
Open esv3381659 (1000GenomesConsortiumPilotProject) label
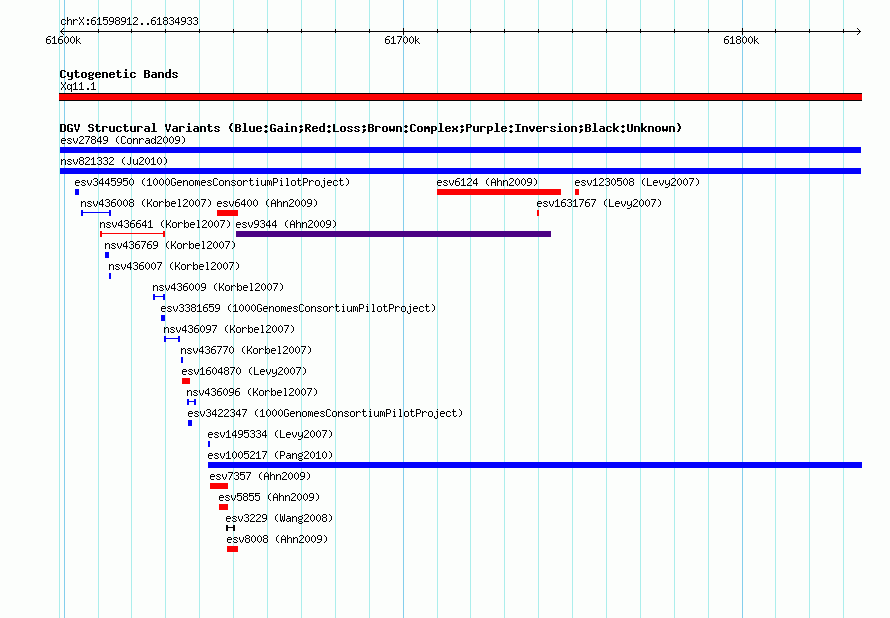(x=298, y=308)
